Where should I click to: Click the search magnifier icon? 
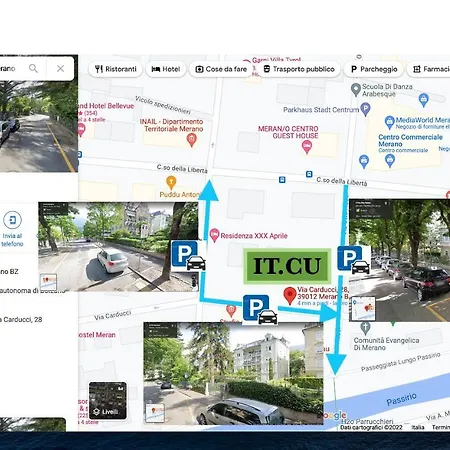(x=33, y=69)
